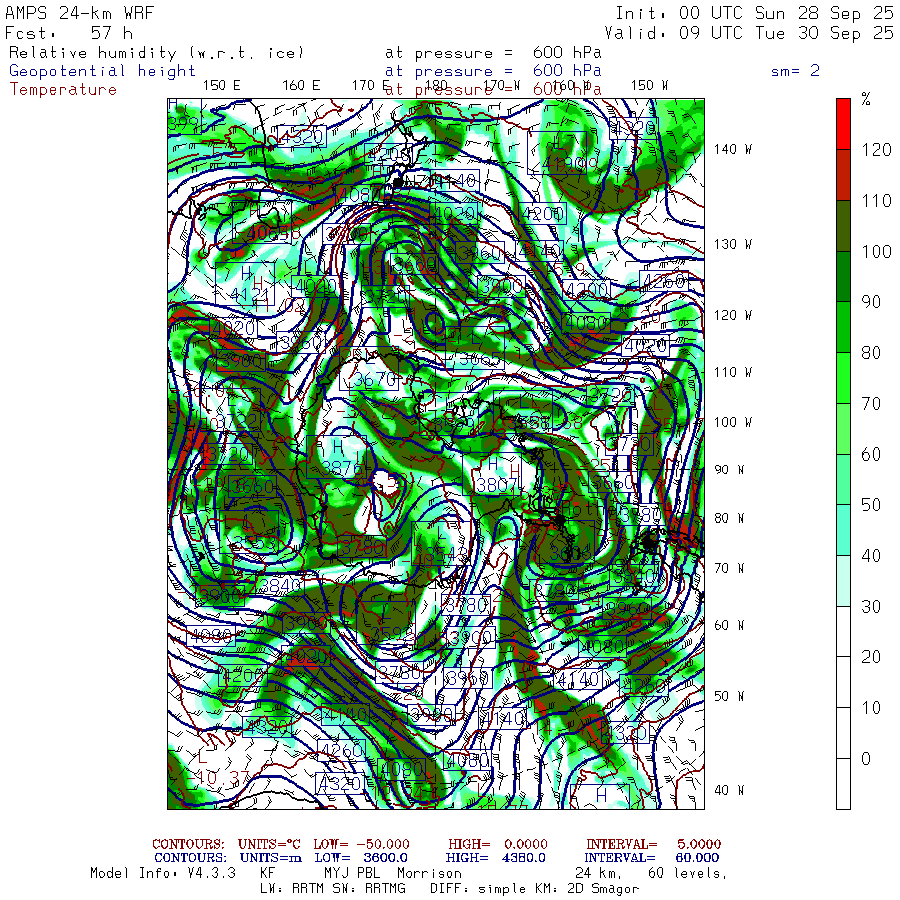Click the 'Morrison' microphysics text

pos(429,873)
